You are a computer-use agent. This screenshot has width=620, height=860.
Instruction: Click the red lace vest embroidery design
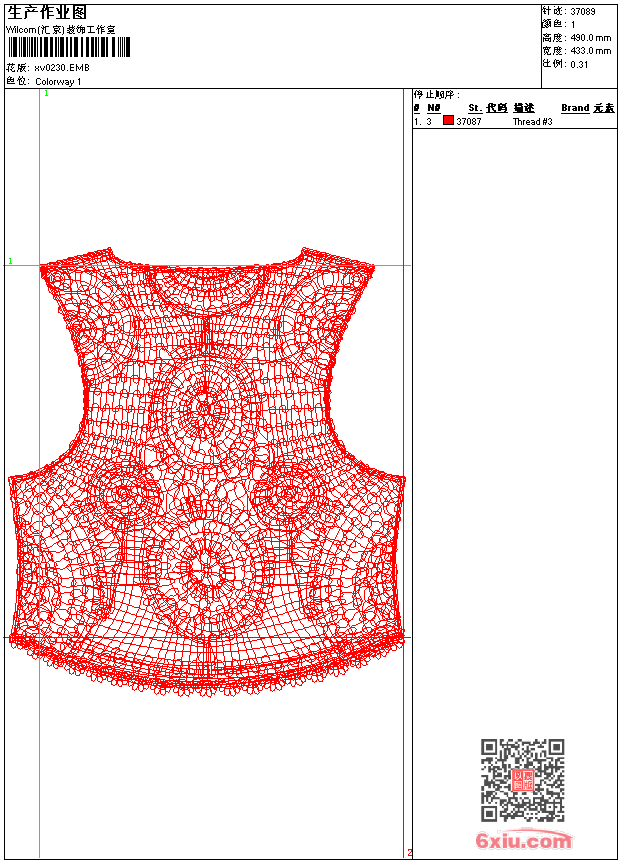pyautogui.click(x=207, y=470)
